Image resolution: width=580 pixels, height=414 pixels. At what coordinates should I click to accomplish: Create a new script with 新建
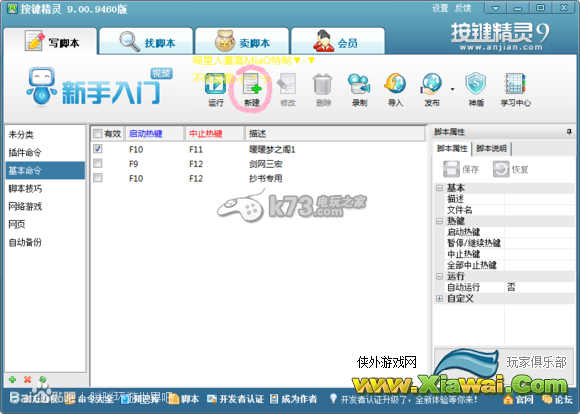[252, 89]
